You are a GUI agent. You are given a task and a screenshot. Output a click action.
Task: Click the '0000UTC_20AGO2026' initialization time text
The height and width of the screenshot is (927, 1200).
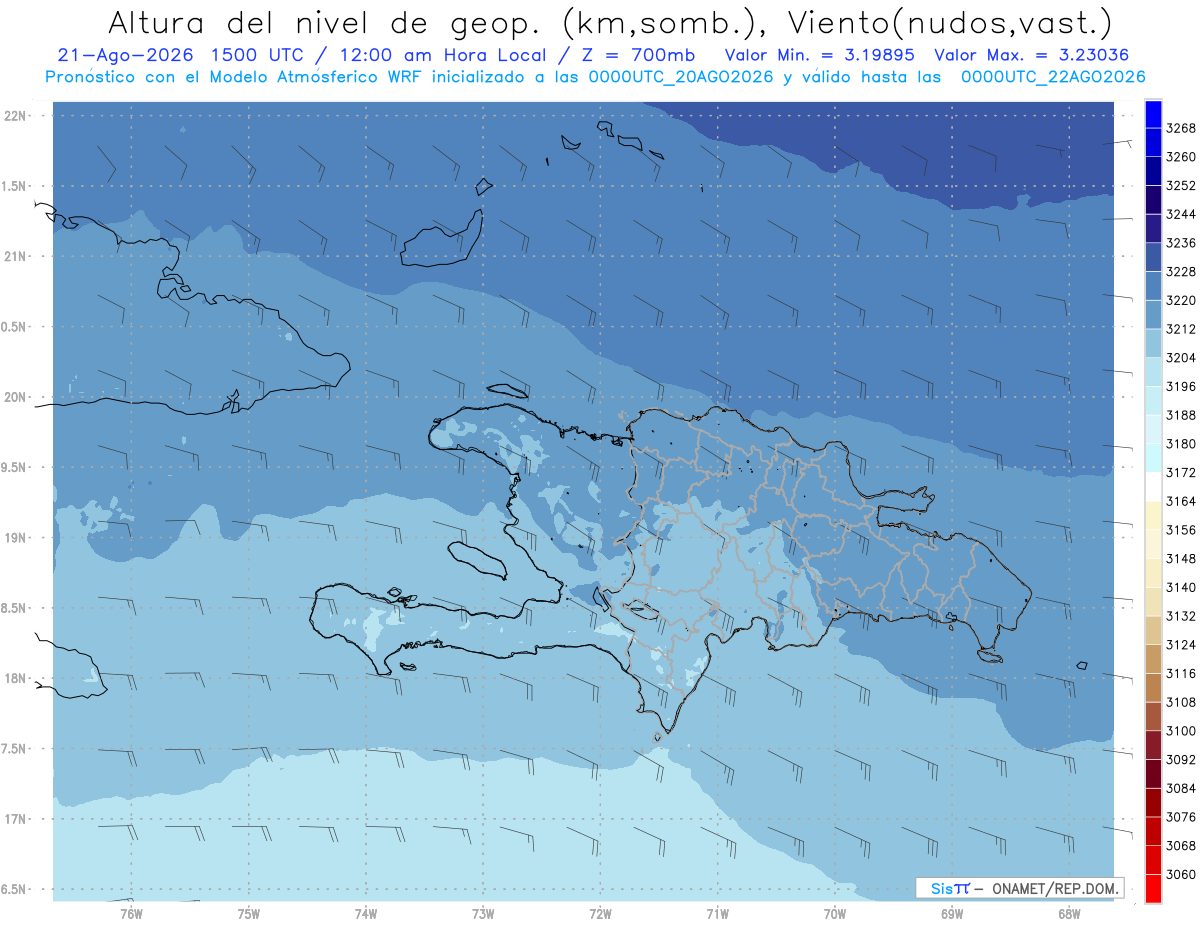pos(678,77)
